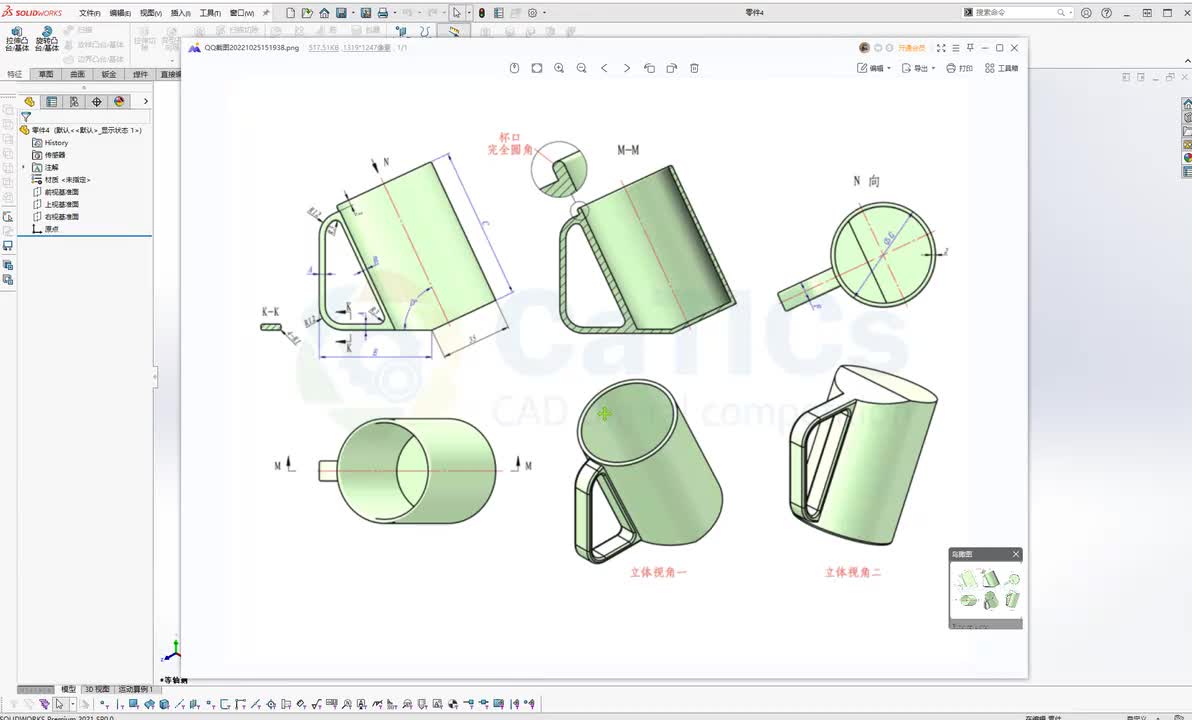Open the DimXpertManager tab icon
Screen dimensions: 1192x720
pos(97,101)
